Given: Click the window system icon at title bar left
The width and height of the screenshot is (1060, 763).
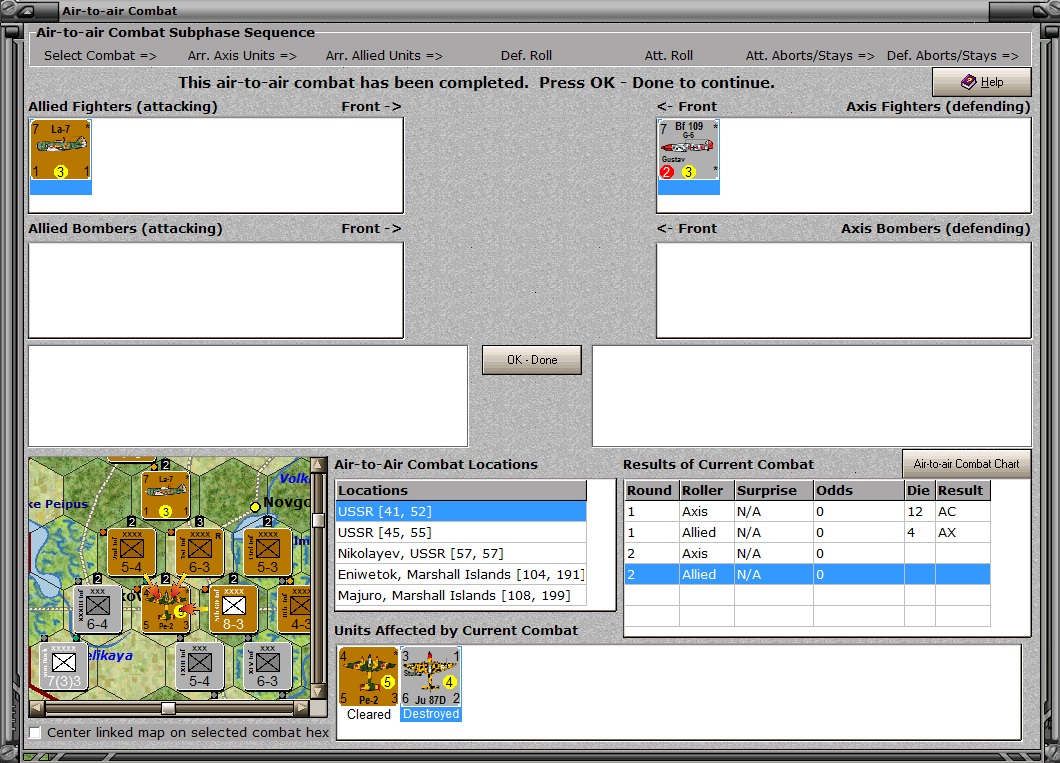Looking at the screenshot, I should tap(25, 11).
